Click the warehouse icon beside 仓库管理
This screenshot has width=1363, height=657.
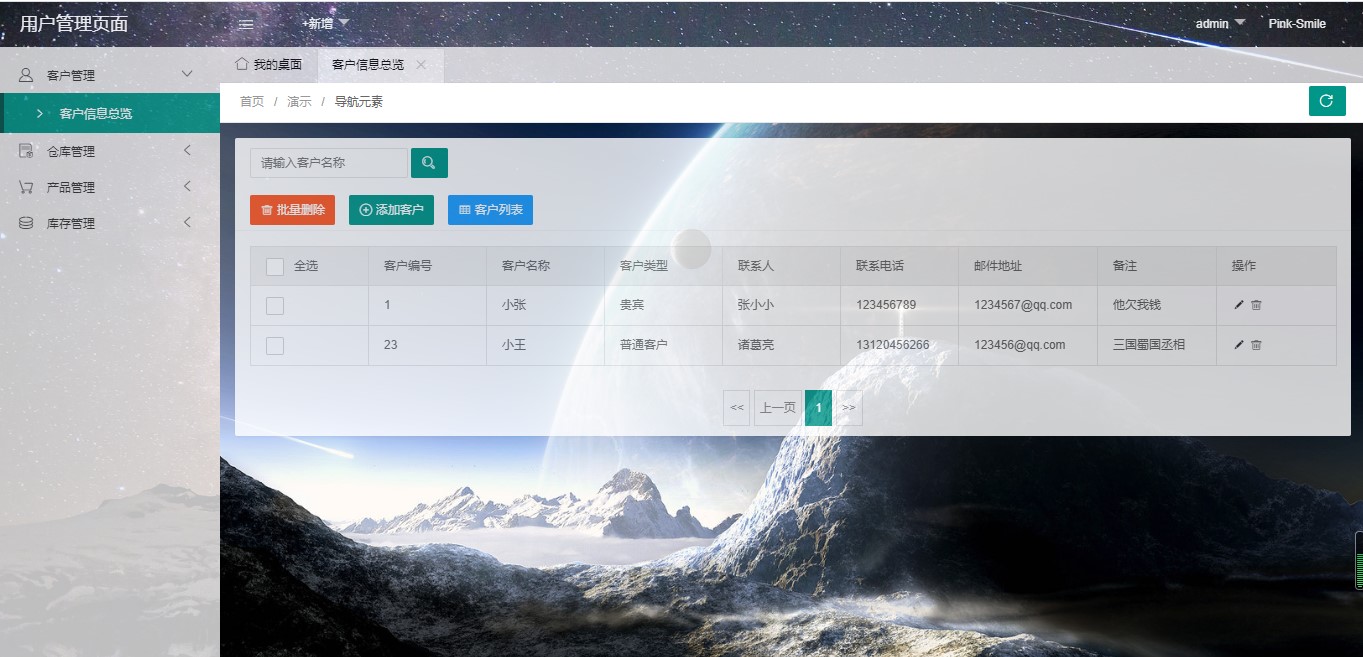26,151
